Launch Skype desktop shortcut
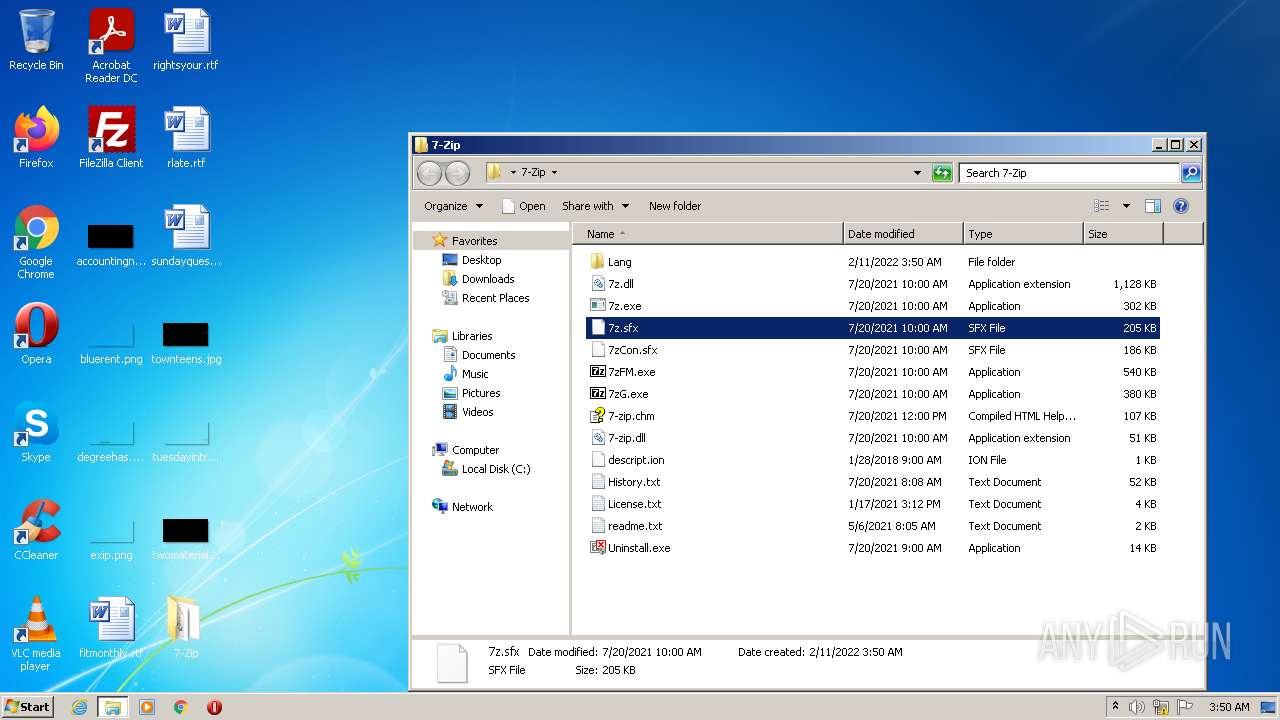The width and height of the screenshot is (1280, 720). [x=36, y=432]
